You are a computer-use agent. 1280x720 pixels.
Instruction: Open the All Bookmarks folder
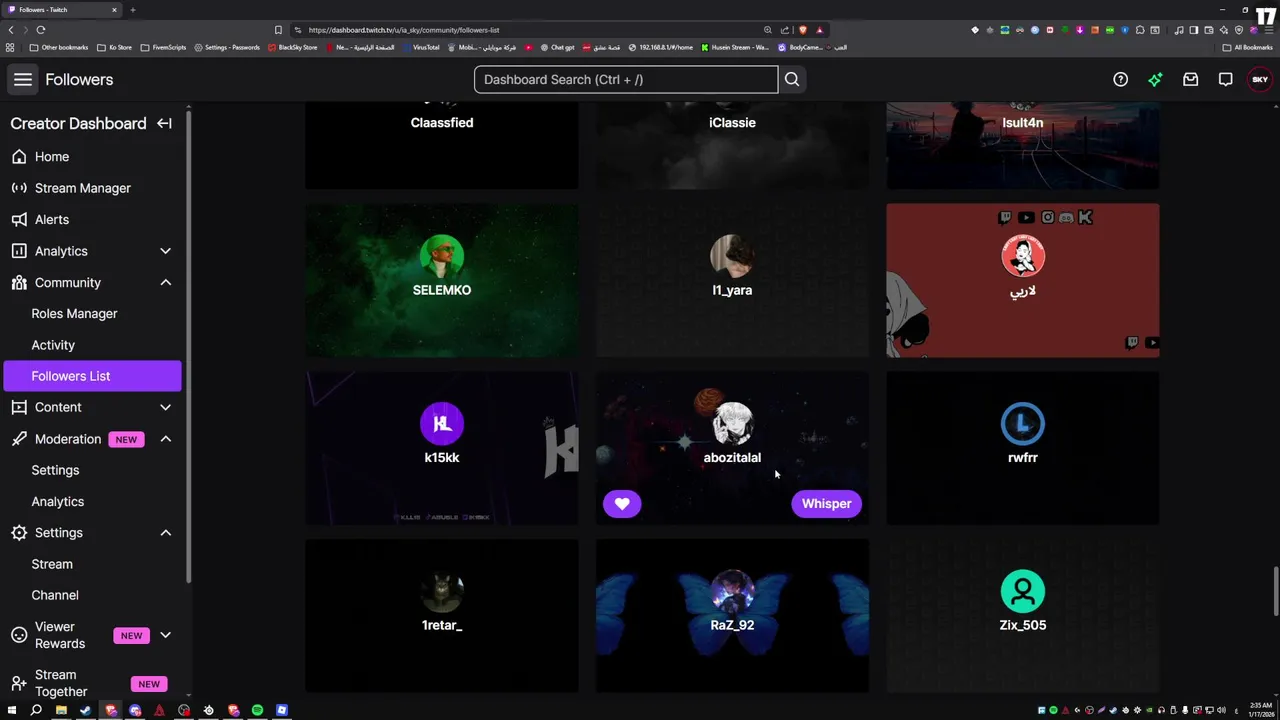pyautogui.click(x=1247, y=47)
